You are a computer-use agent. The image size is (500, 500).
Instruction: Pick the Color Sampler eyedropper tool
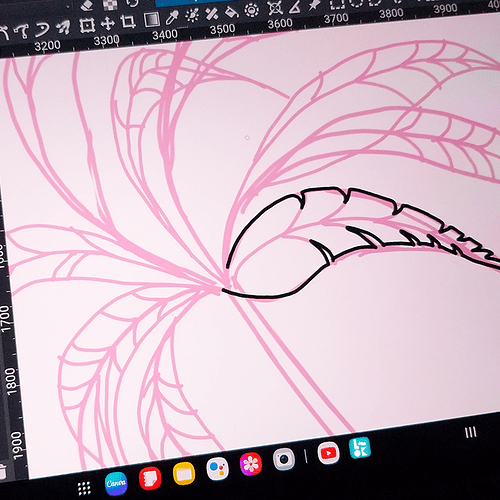click(x=172, y=17)
